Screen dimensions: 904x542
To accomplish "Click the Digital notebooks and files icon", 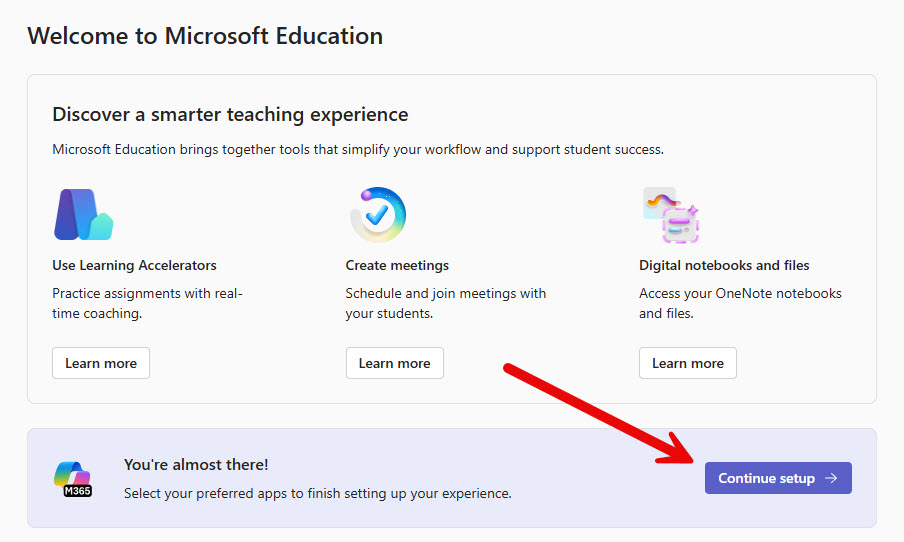I will coord(670,215).
